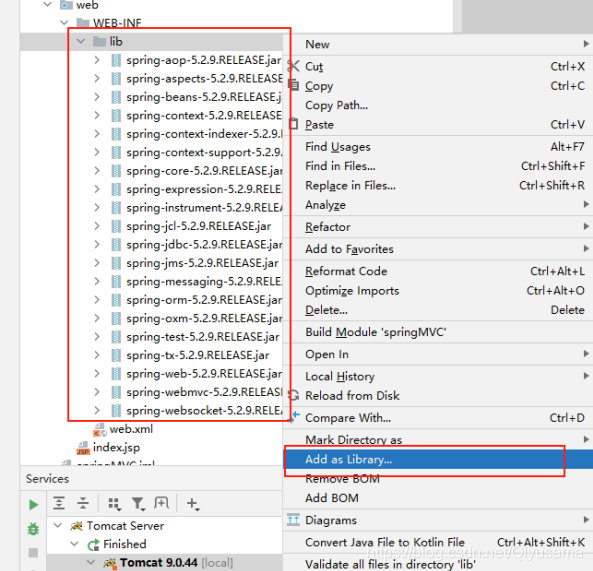This screenshot has height=571, width=593.
Task: Click the Tomcat Server node icon
Action: [76, 526]
